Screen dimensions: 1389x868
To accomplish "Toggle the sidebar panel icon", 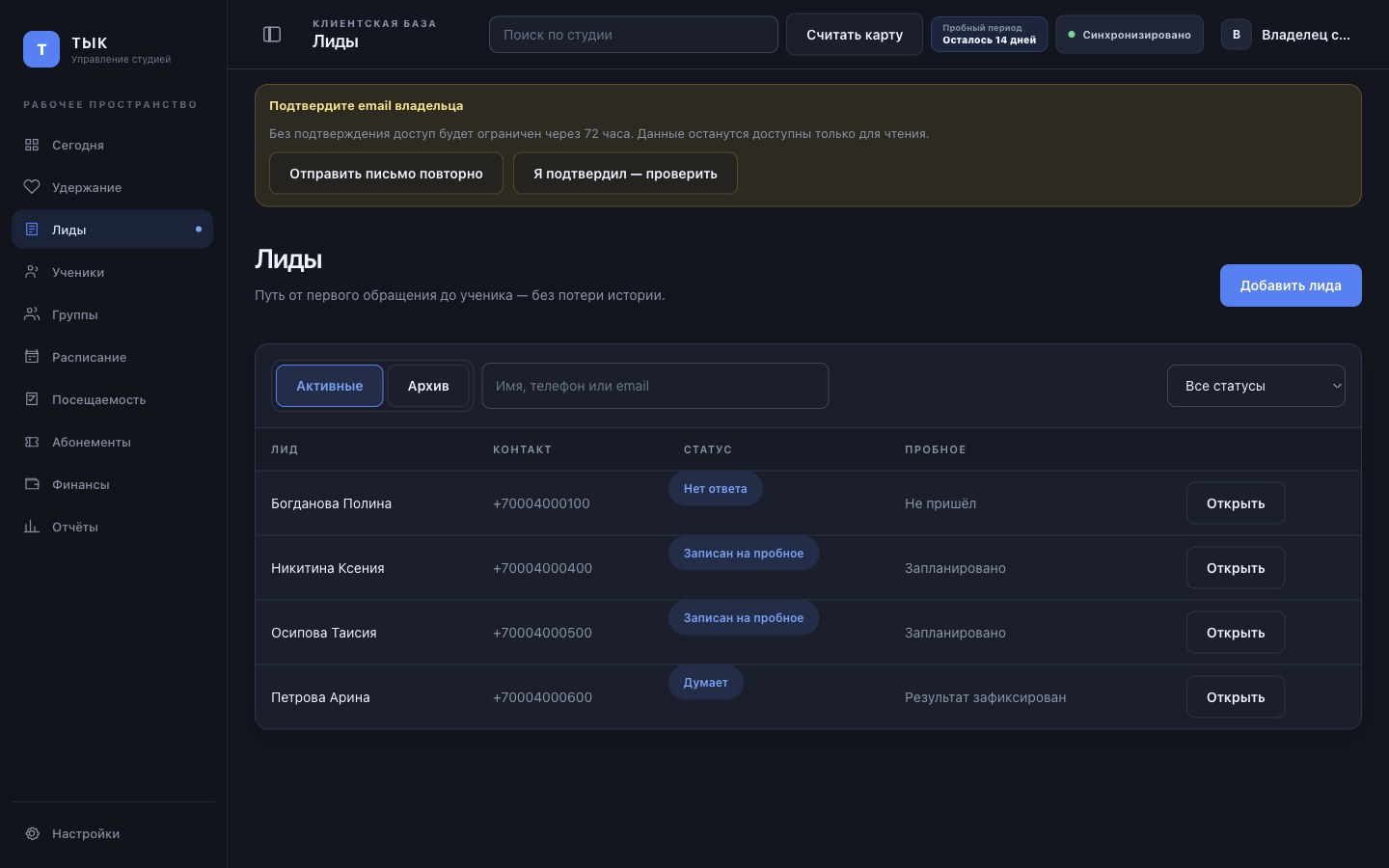I will coord(272,35).
